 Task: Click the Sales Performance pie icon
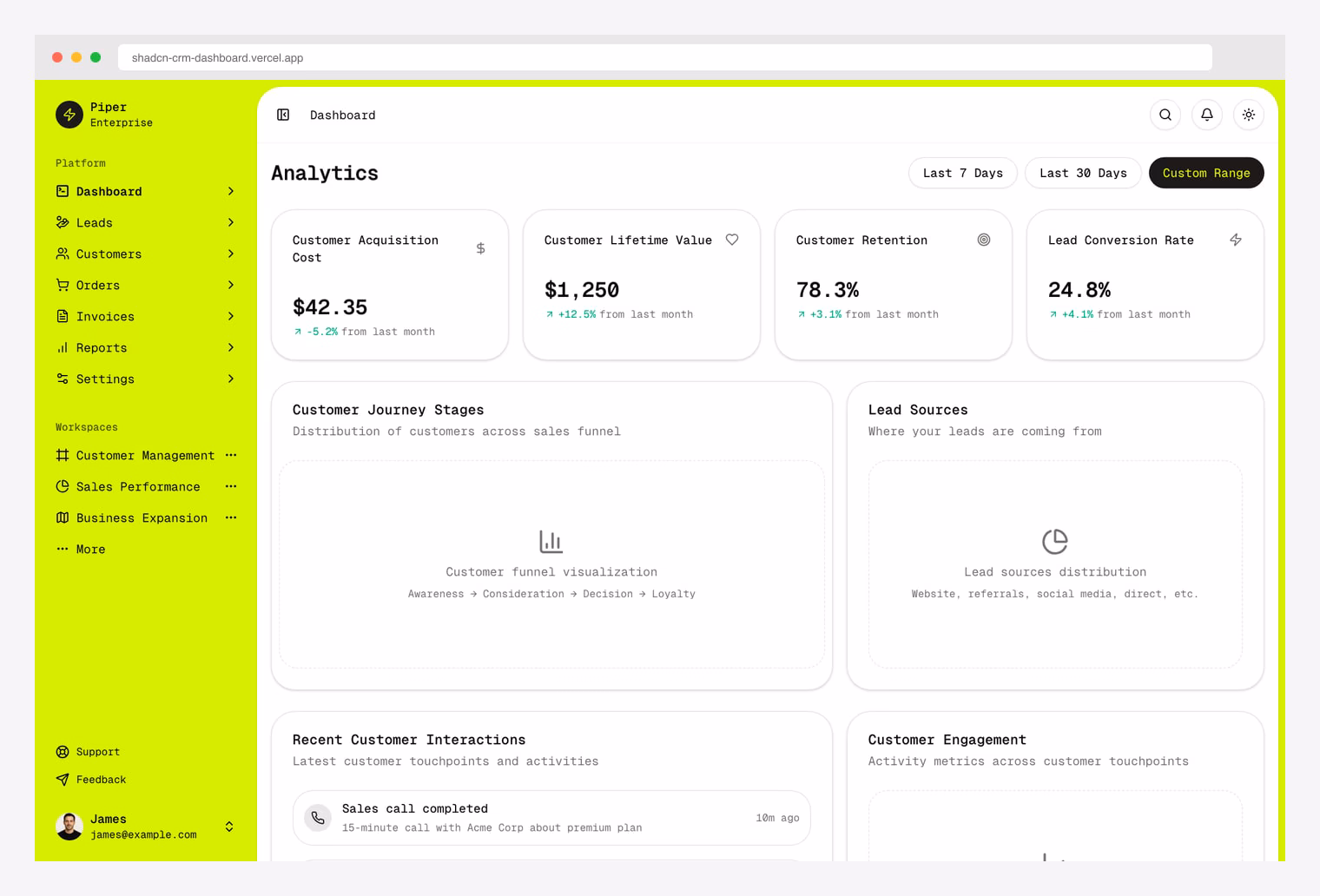coord(63,486)
